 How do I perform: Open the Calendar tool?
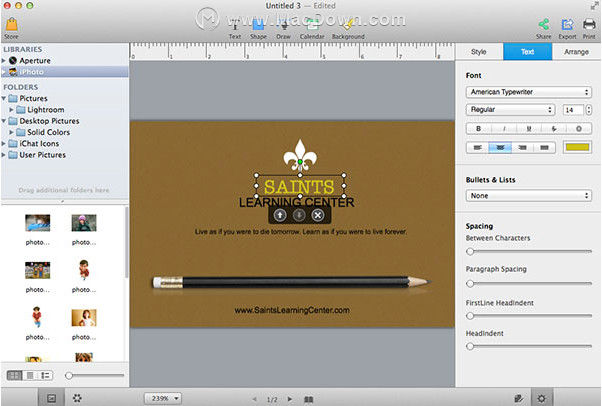click(312, 29)
